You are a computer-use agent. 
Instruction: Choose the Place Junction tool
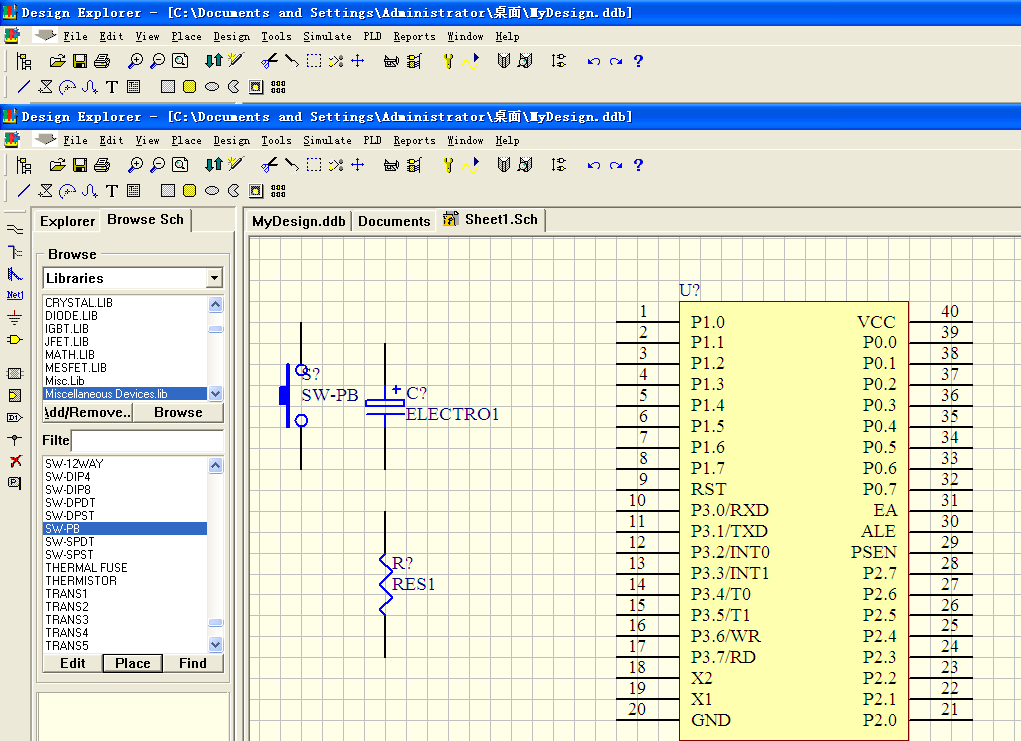click(14, 439)
